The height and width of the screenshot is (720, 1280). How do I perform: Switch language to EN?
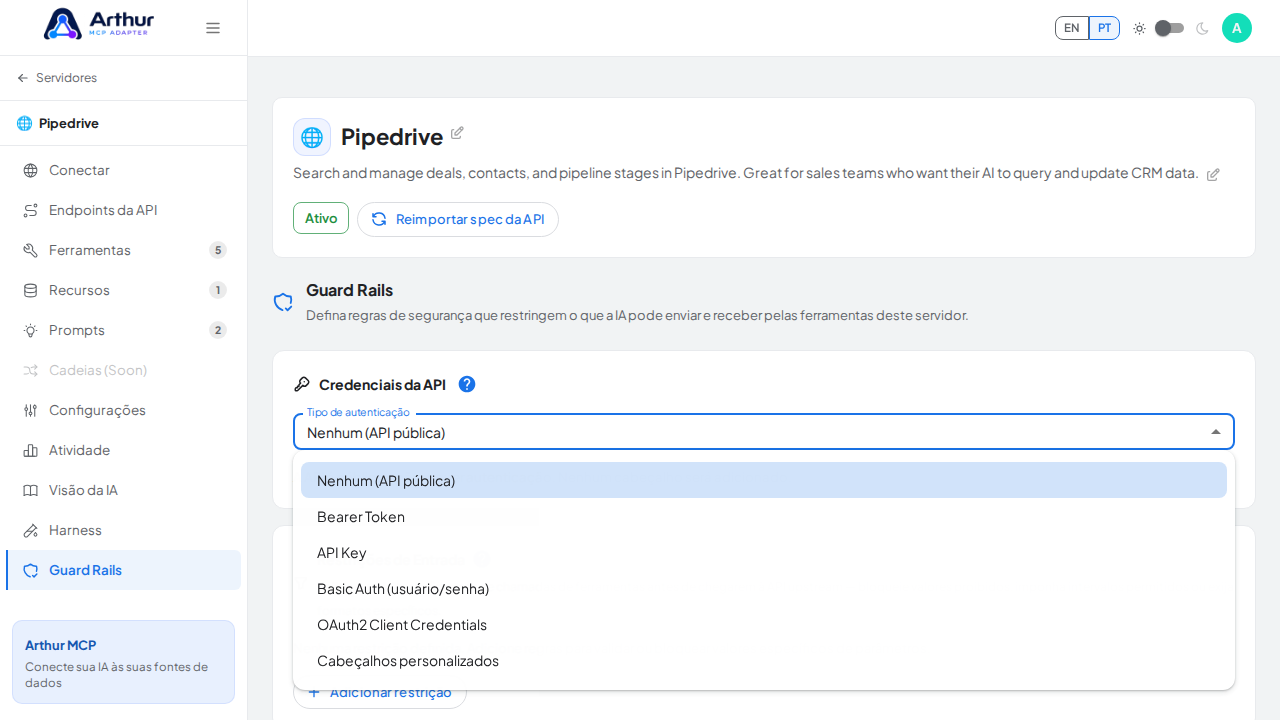[x=1072, y=28]
